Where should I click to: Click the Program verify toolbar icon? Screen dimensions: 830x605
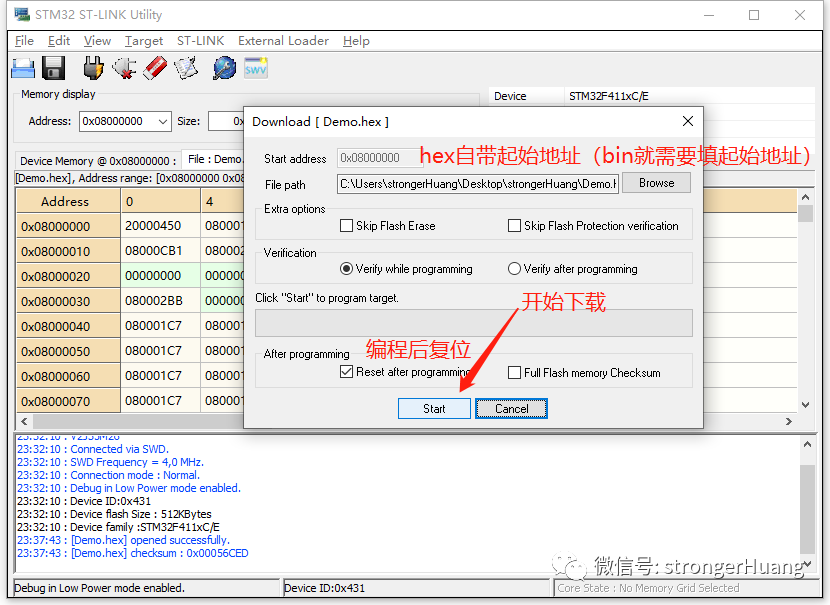pos(186,68)
